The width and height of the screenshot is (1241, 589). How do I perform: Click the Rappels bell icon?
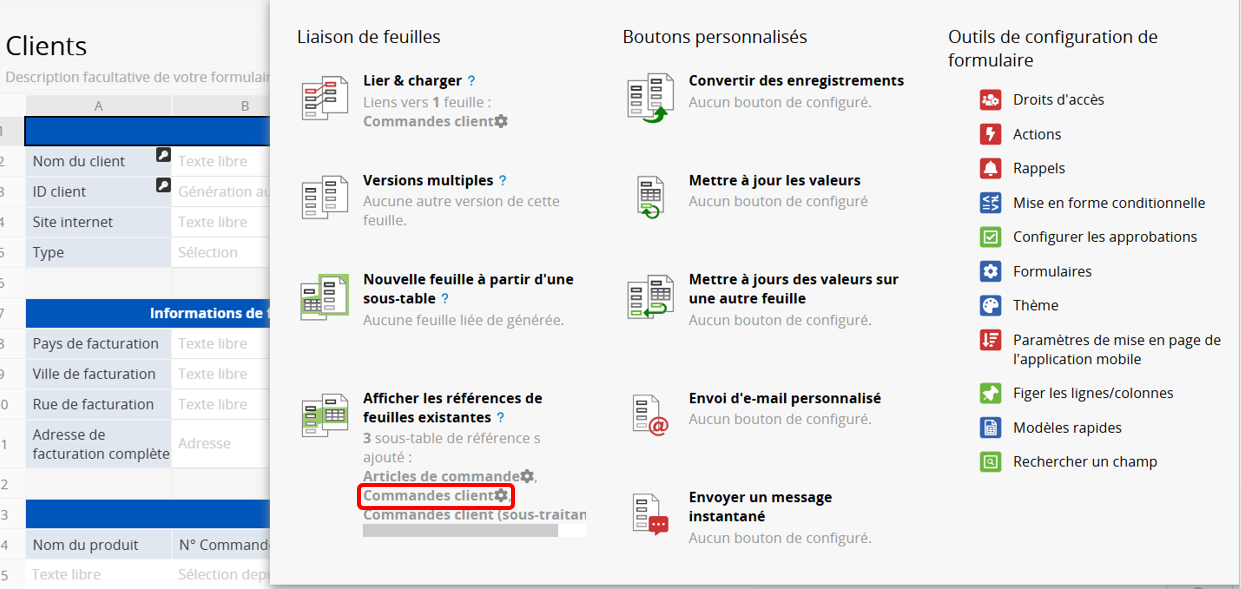pyautogui.click(x=990, y=168)
